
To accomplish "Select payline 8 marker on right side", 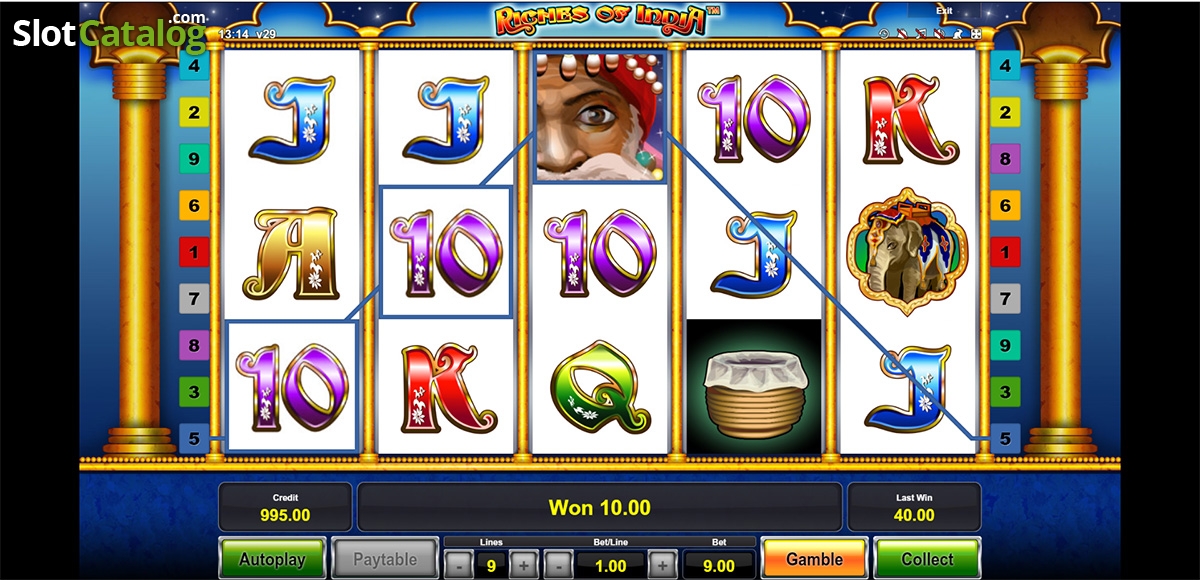I will 1005,159.
